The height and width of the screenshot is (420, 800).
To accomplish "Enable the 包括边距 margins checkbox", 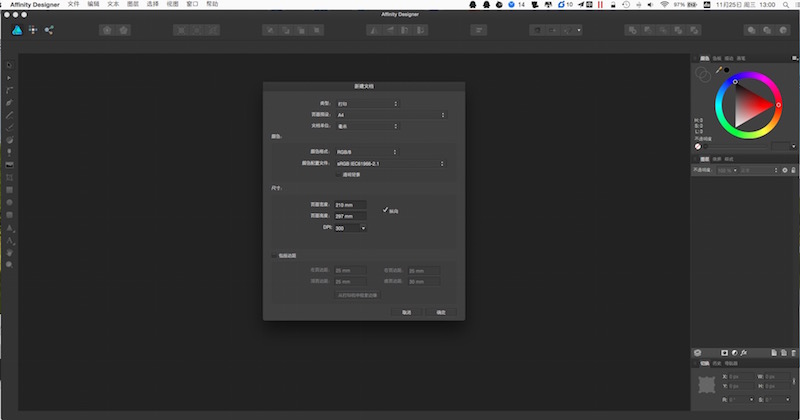I will [276, 256].
